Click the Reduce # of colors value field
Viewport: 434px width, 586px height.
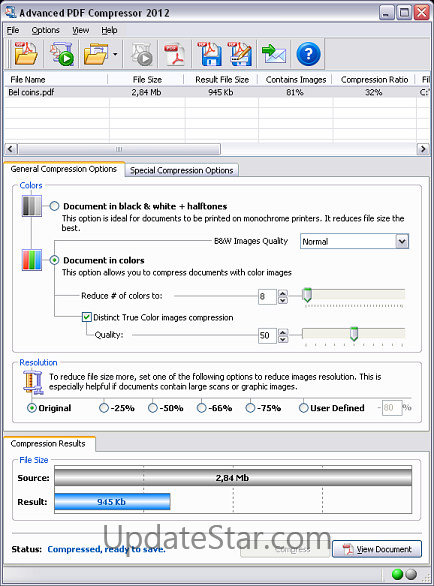click(267, 296)
